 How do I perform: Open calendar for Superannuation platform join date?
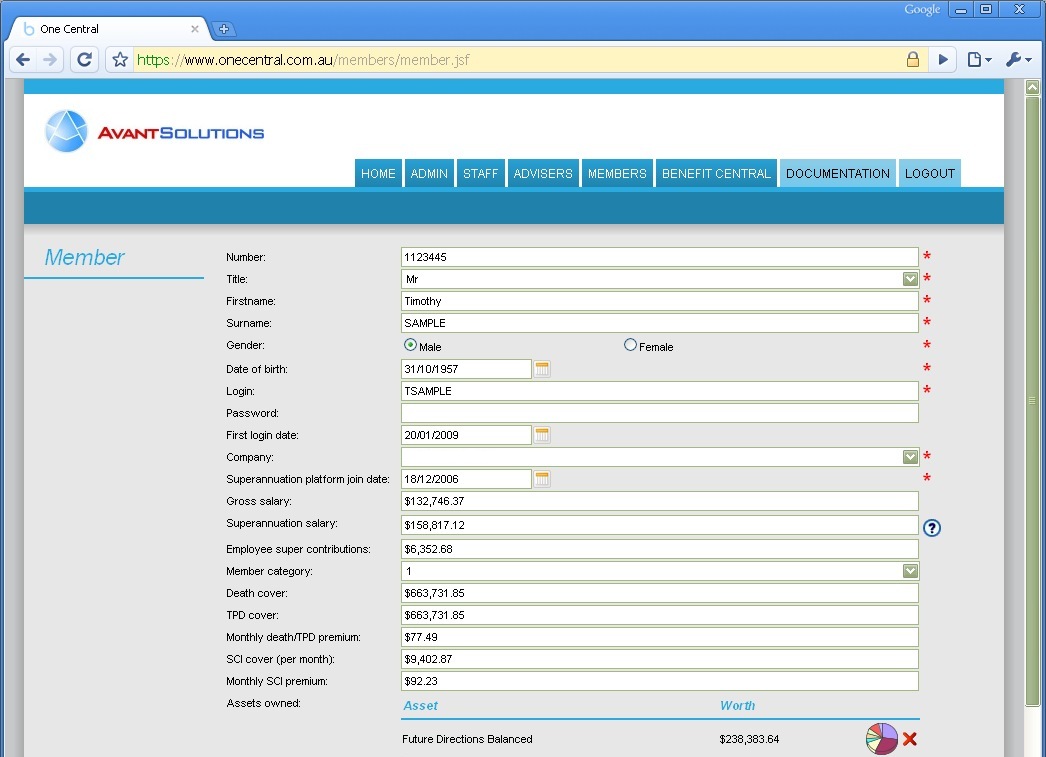[x=542, y=479]
